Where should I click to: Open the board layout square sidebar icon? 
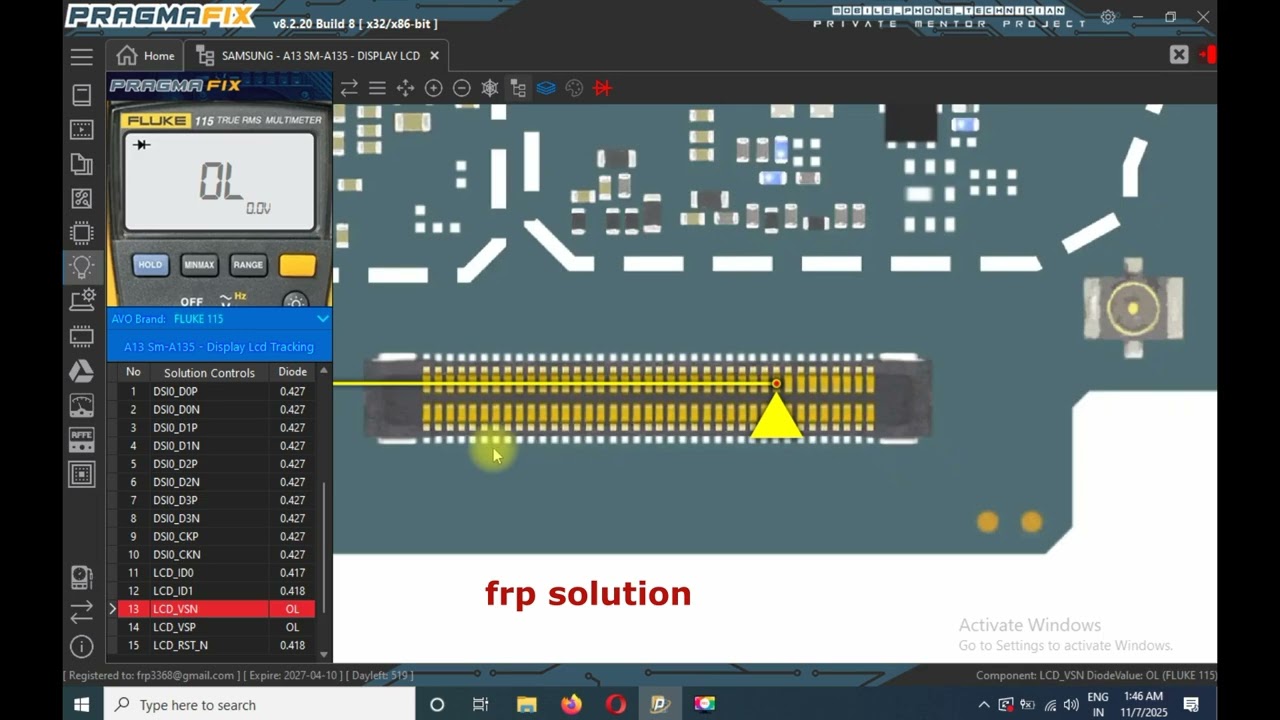point(82,474)
